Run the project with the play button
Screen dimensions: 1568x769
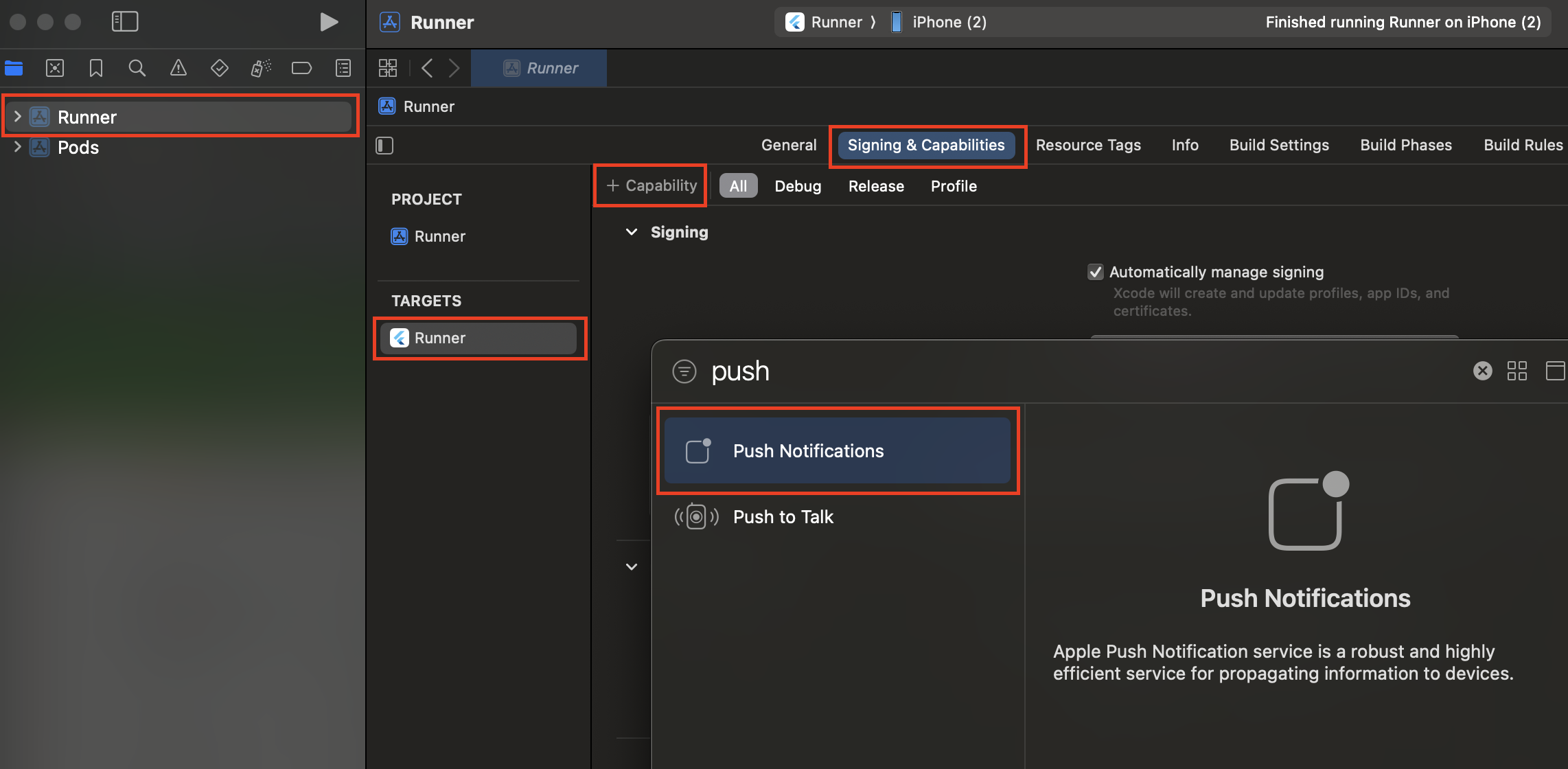coord(329,22)
